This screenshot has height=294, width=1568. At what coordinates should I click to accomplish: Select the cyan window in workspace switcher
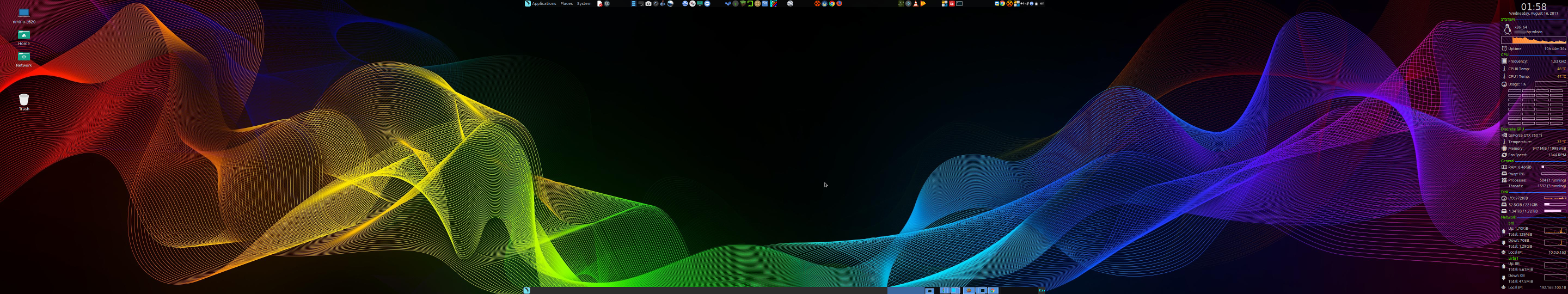point(954,290)
